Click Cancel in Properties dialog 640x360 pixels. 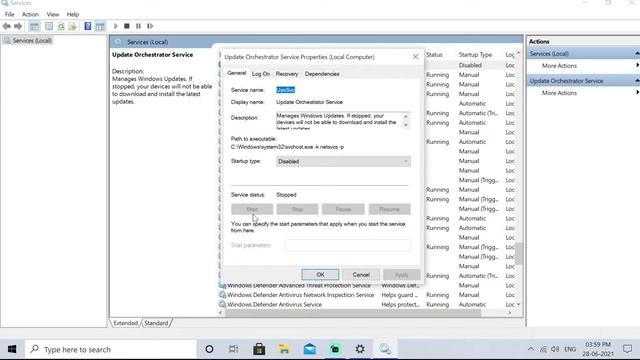click(x=361, y=275)
